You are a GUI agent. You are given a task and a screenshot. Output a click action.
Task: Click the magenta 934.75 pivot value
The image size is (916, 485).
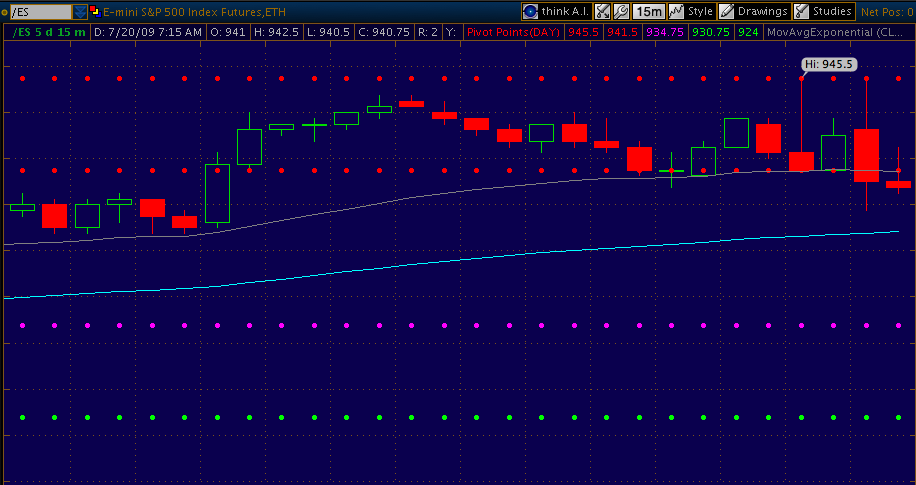point(665,32)
